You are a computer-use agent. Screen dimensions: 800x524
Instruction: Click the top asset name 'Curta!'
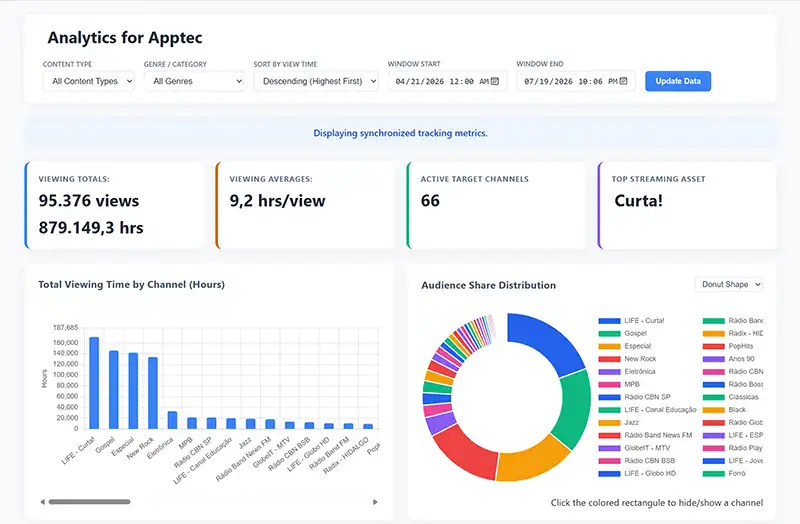(x=638, y=201)
